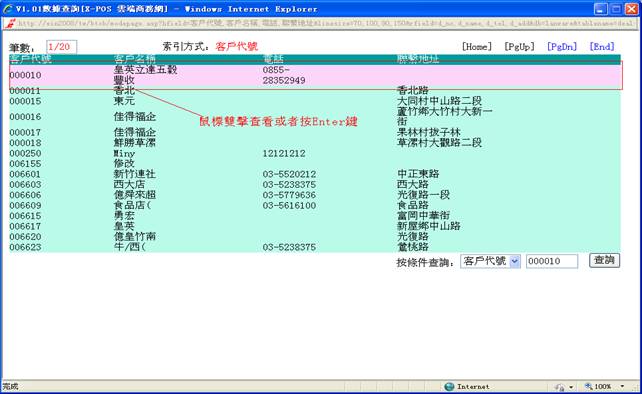Click the 查詢 search button
Image resolution: width=642 pixels, height=394 pixels.
[604, 260]
